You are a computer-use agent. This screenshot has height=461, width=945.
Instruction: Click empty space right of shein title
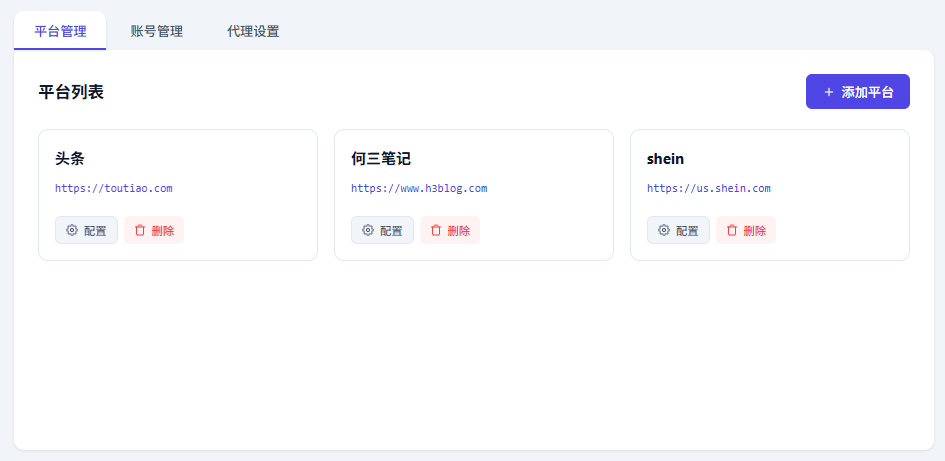800,159
